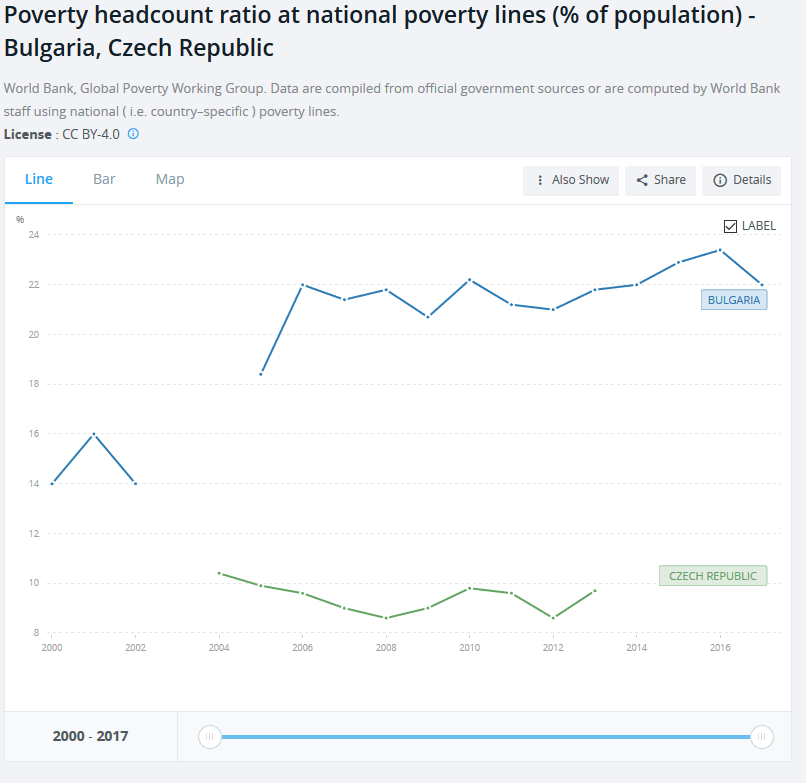This screenshot has height=783, width=806.
Task: Click the 2000 - 2017 year range label
Action: (x=90, y=737)
